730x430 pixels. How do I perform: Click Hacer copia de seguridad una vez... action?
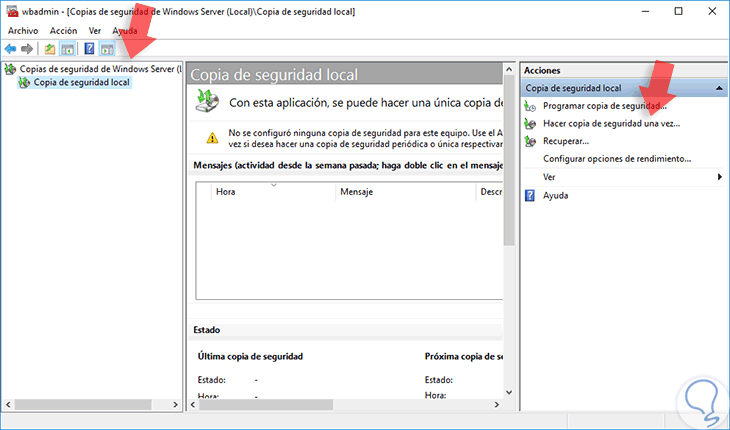(x=611, y=124)
